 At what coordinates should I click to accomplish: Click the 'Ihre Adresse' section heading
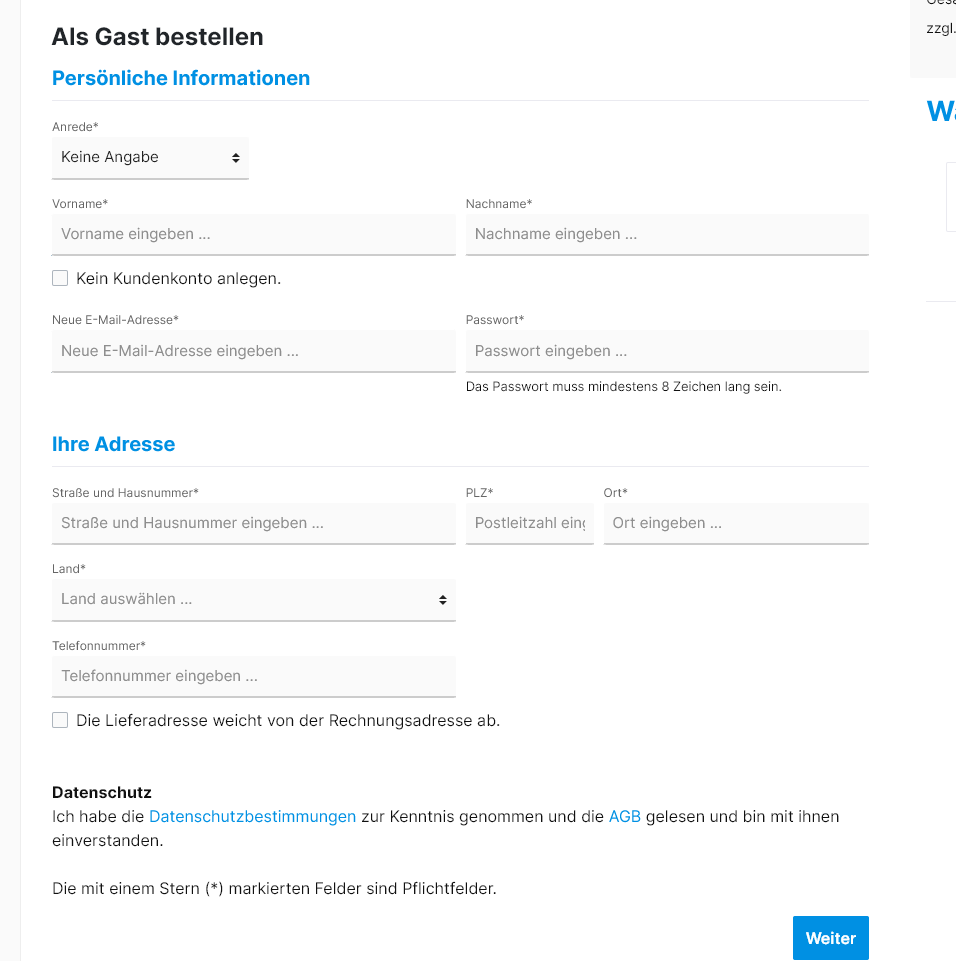coord(113,445)
